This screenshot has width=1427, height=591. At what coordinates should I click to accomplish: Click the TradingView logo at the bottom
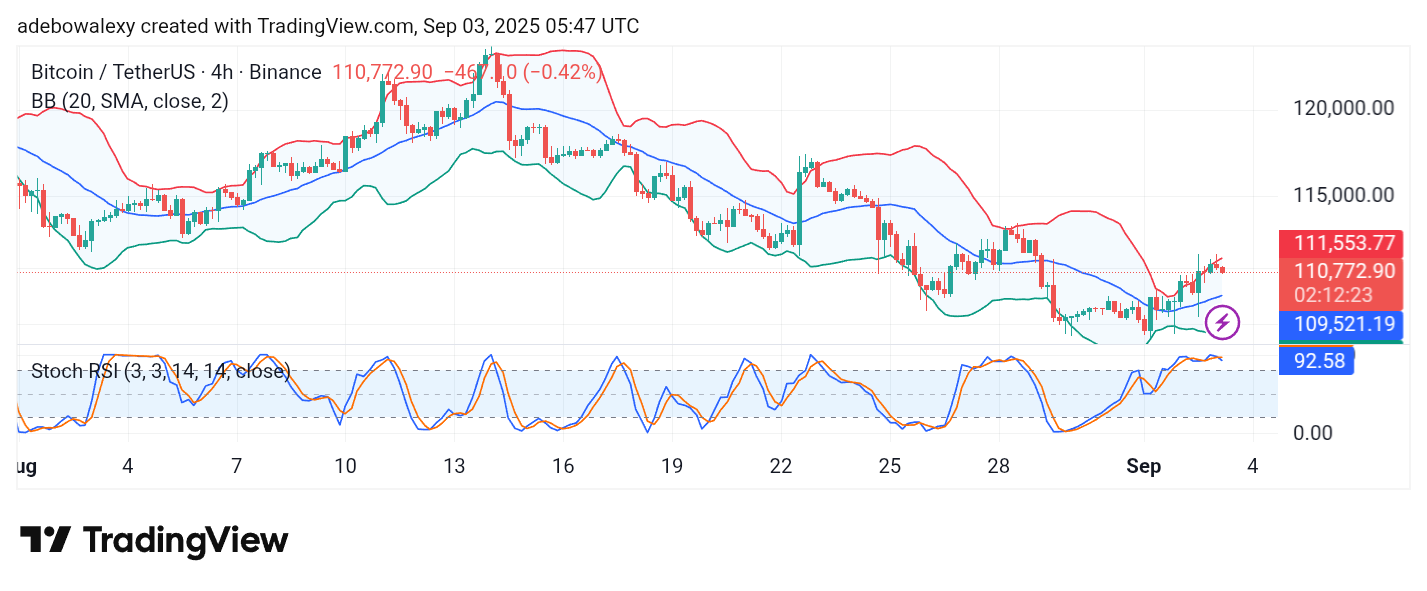(154, 540)
